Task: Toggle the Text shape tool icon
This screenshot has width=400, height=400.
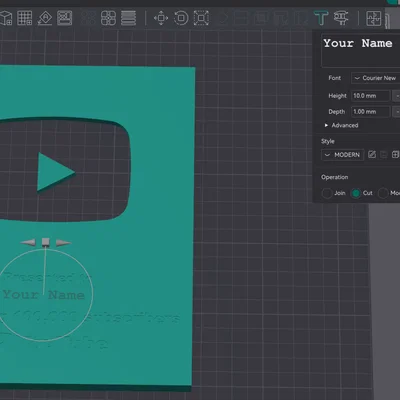Action: tap(321, 18)
